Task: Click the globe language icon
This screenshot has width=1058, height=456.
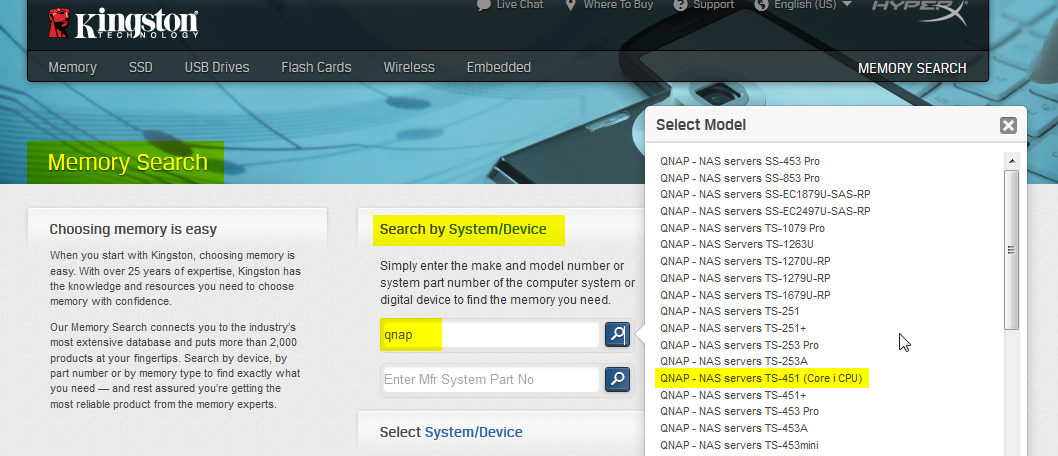Action: coord(763,5)
